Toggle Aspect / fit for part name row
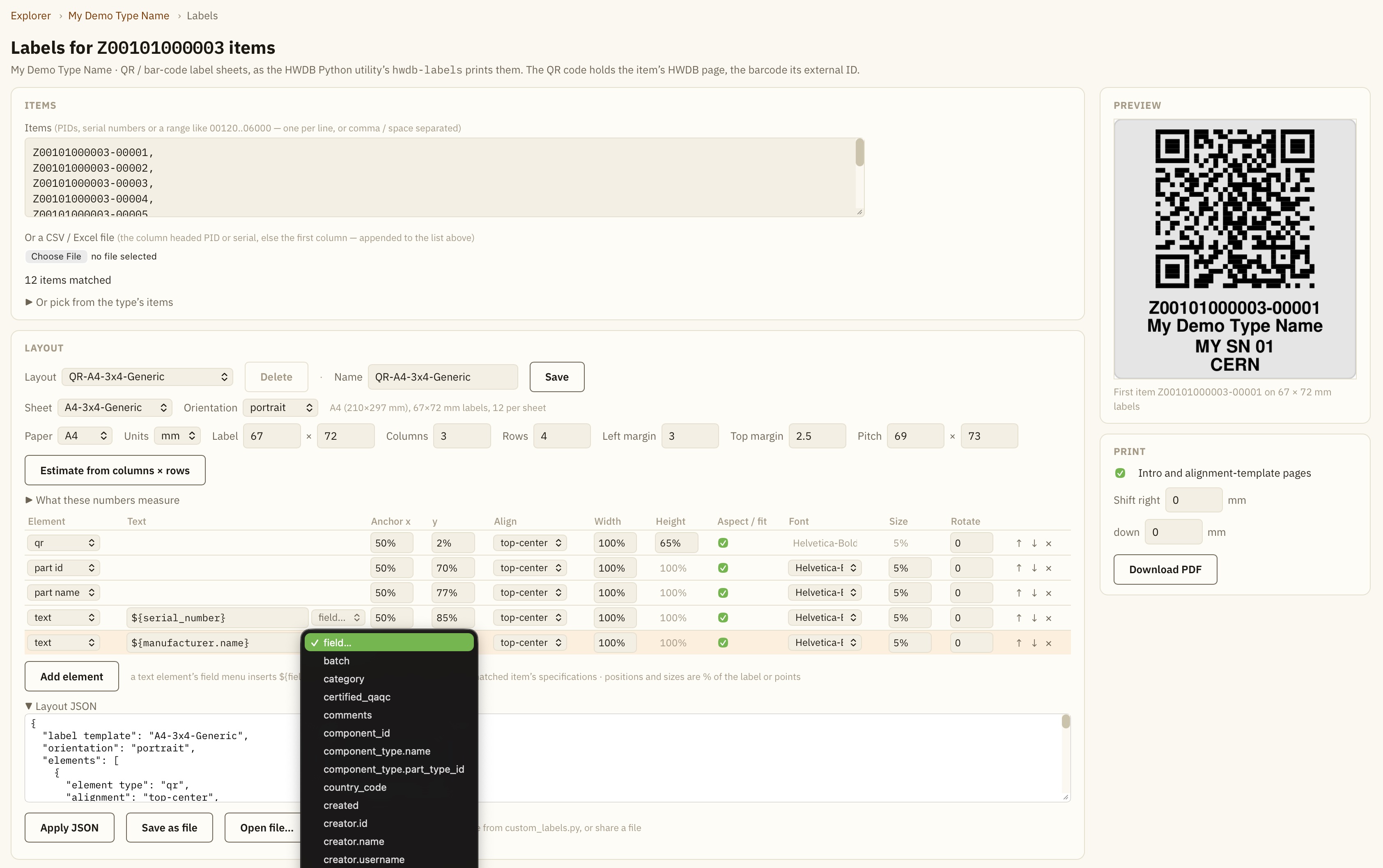 723,593
